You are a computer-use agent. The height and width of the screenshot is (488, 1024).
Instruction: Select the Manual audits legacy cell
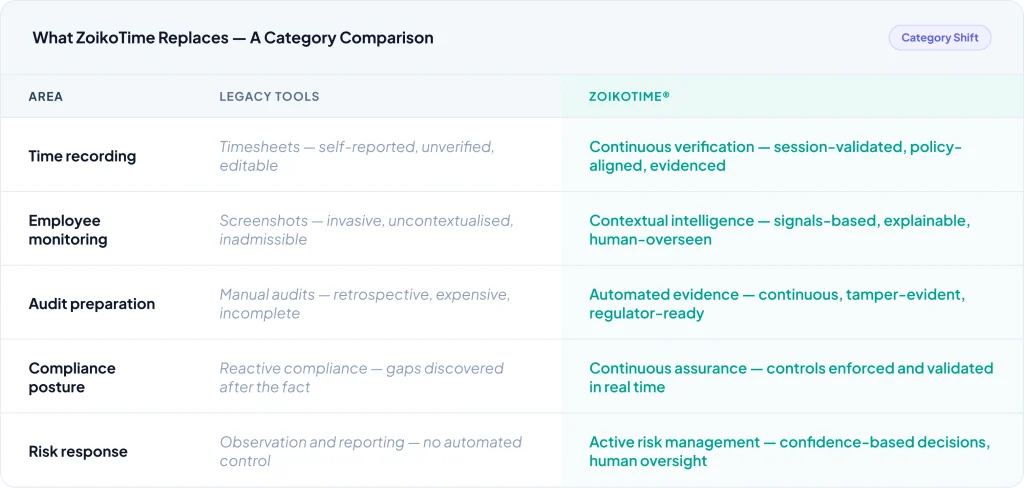364,304
